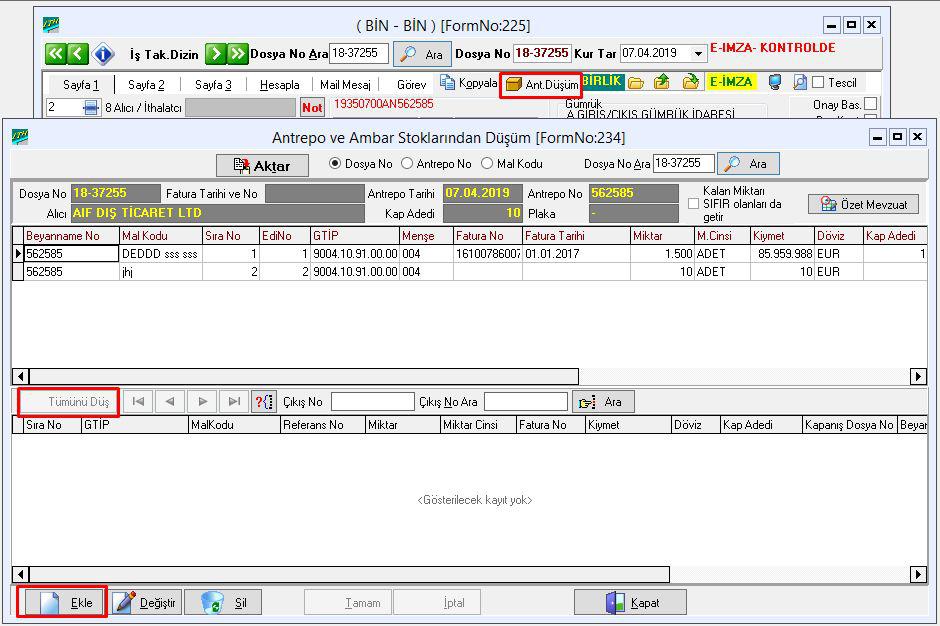Go to next record (single right arrow) in BİN window
This screenshot has width=940, height=626.
pyautogui.click(x=215, y=54)
